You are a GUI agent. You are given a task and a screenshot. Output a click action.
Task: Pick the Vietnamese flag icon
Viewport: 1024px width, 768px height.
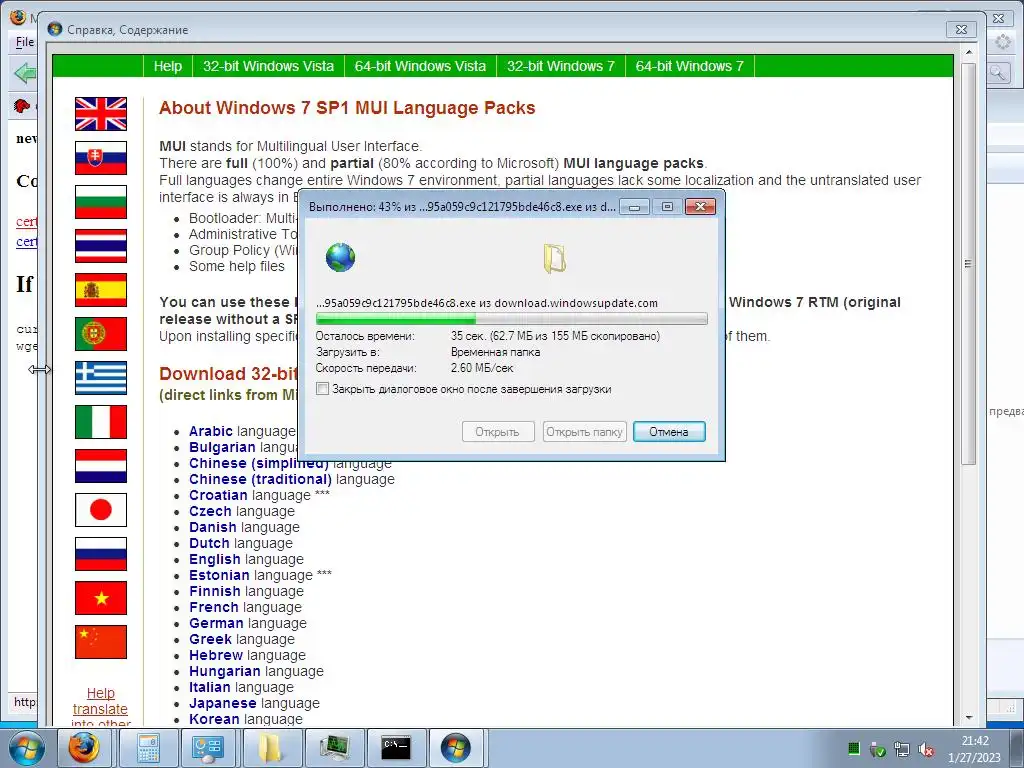coord(101,598)
